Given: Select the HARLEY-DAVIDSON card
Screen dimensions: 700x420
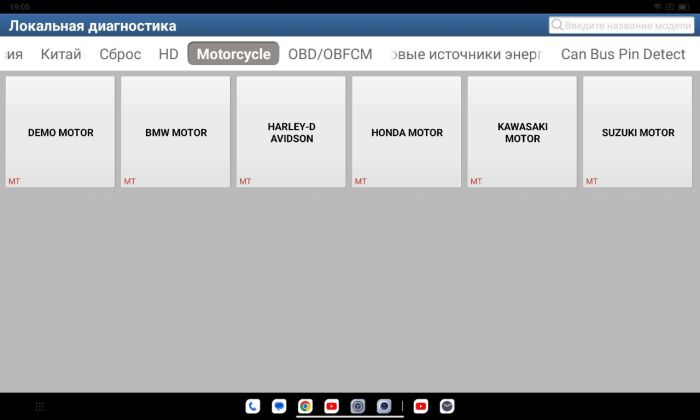Looking at the screenshot, I should click(291, 132).
